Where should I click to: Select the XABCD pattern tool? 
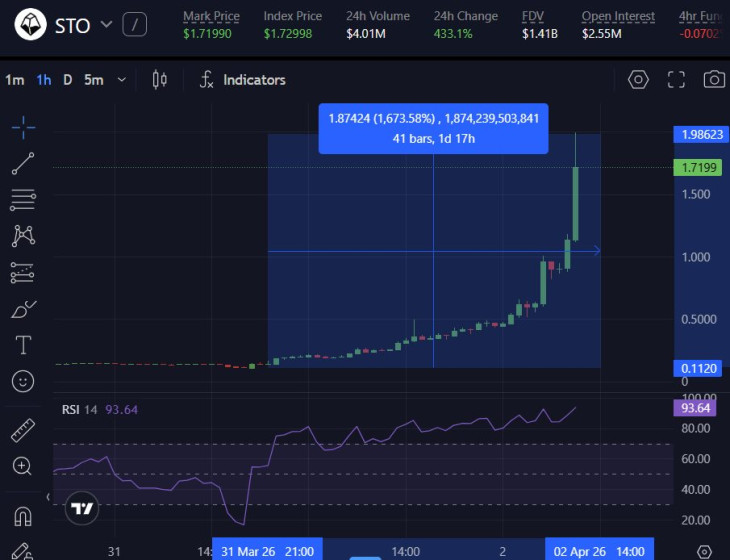(23, 236)
